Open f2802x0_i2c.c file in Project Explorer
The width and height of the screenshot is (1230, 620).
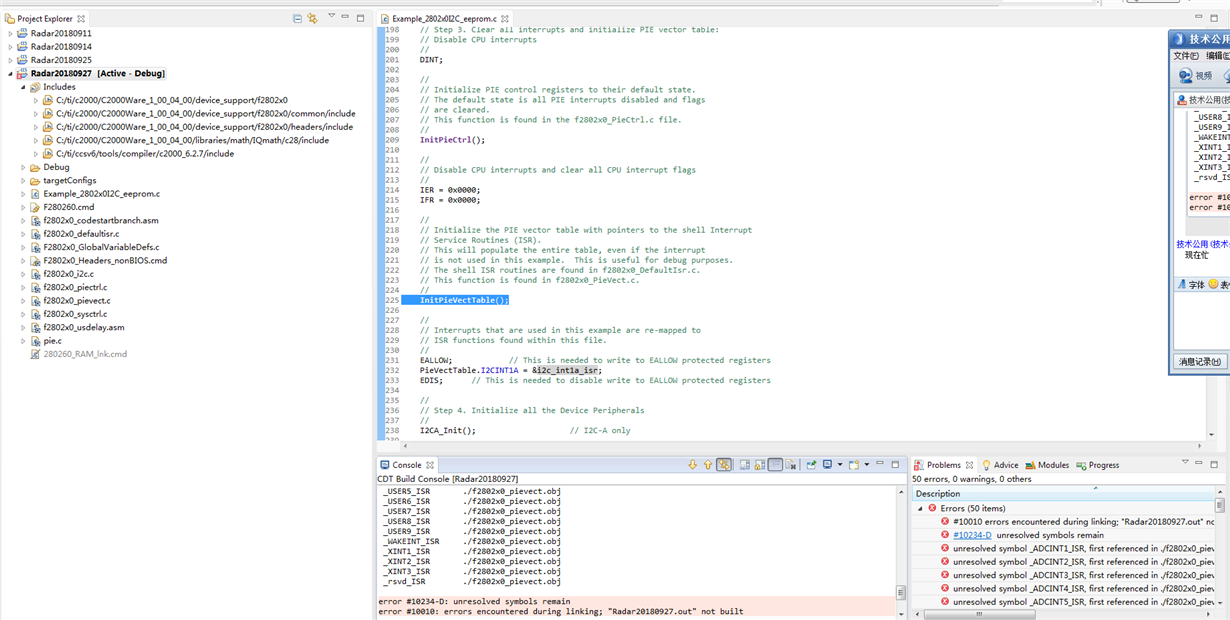(x=69, y=273)
